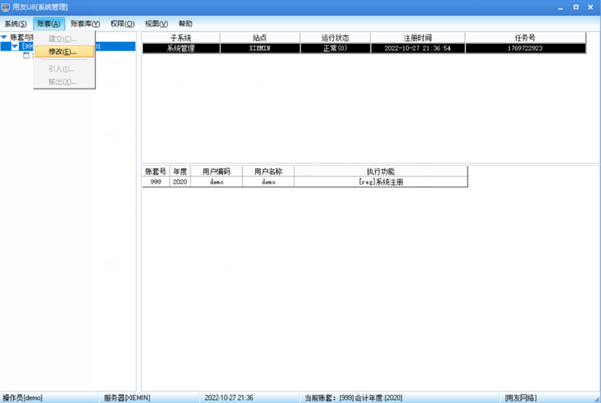601x403 pixels.
Task: Open the 帮助 menu
Action: [x=185, y=23]
